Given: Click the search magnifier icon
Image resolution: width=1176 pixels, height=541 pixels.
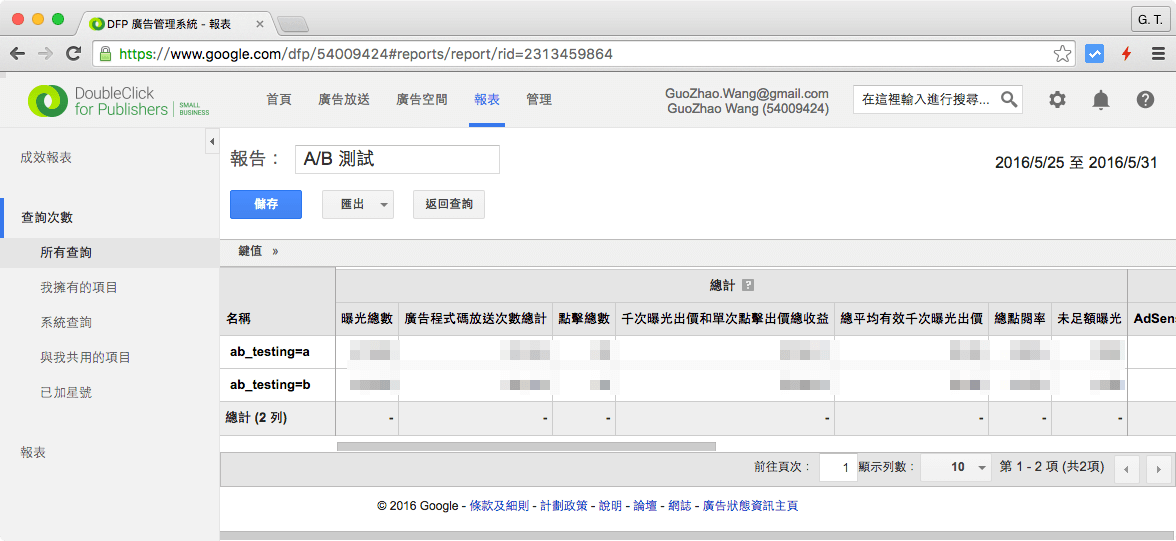Looking at the screenshot, I should click(1010, 99).
